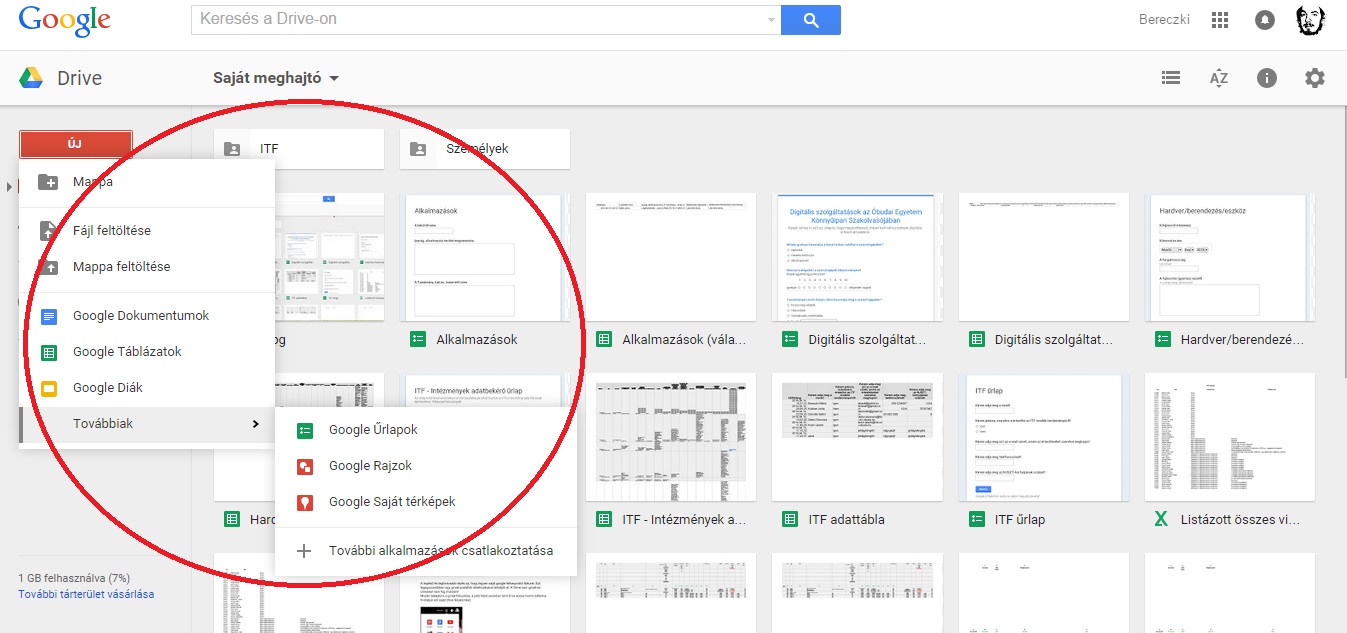Open the Személyek folder

[x=484, y=149]
